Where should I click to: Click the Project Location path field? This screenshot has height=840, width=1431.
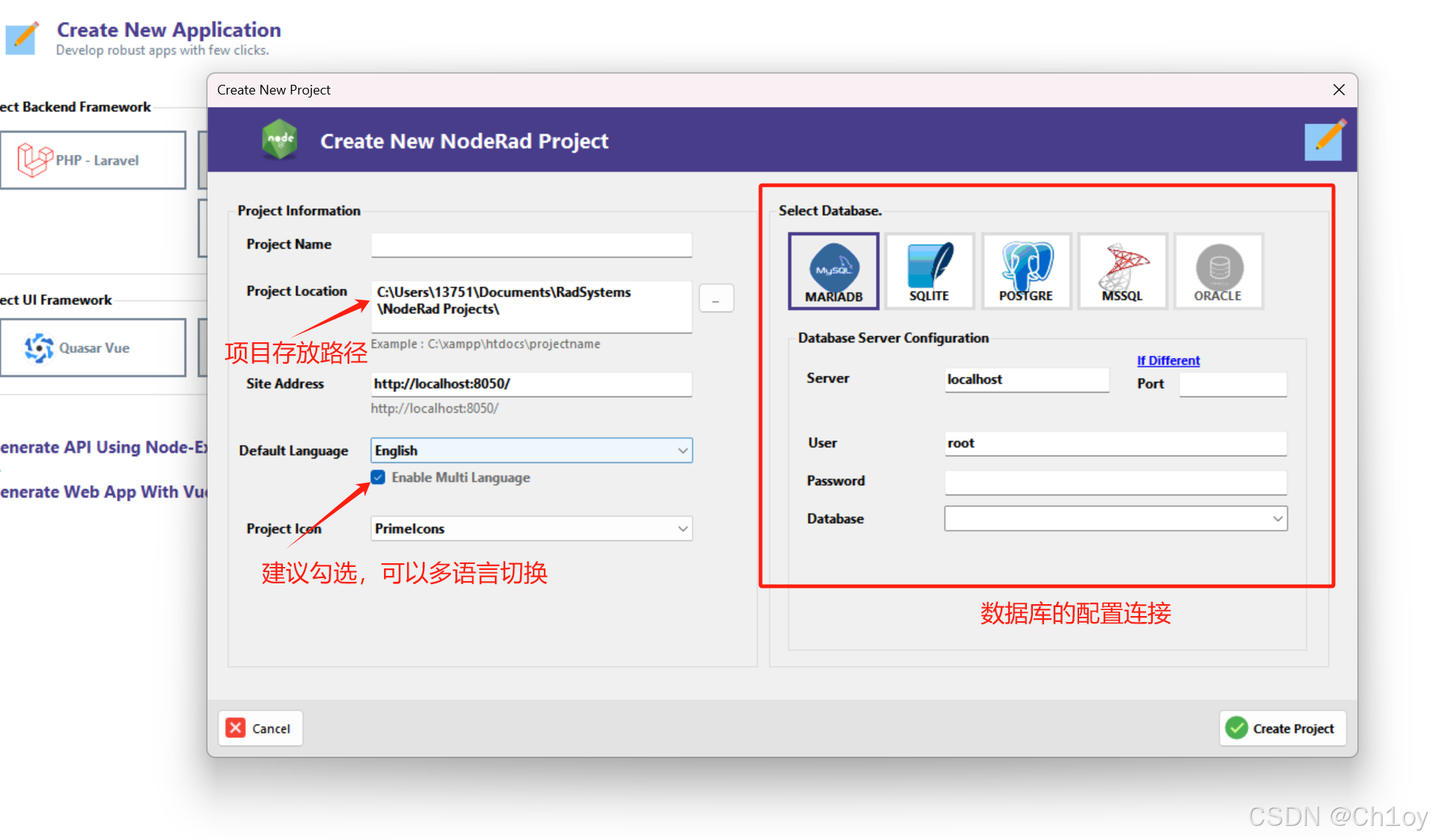[x=531, y=306]
